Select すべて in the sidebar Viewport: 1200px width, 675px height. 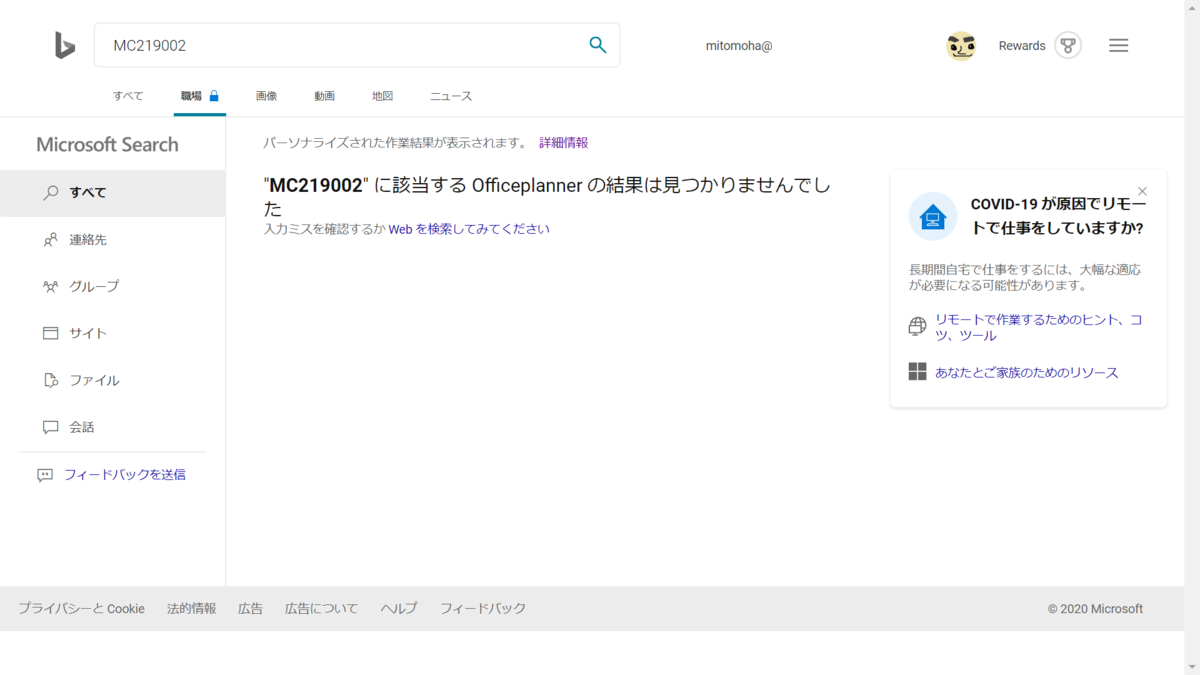[112, 193]
